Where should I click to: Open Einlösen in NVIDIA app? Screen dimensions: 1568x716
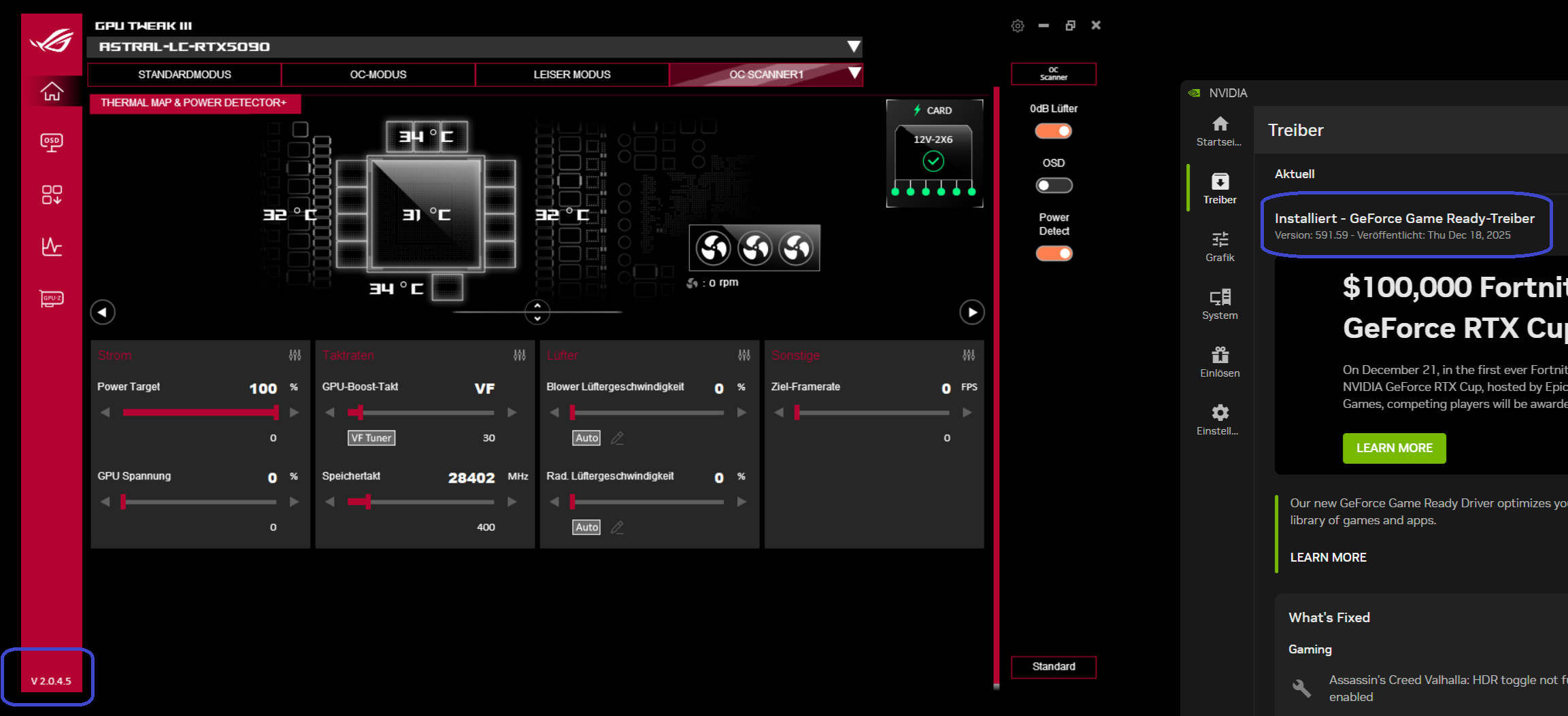tap(1220, 362)
